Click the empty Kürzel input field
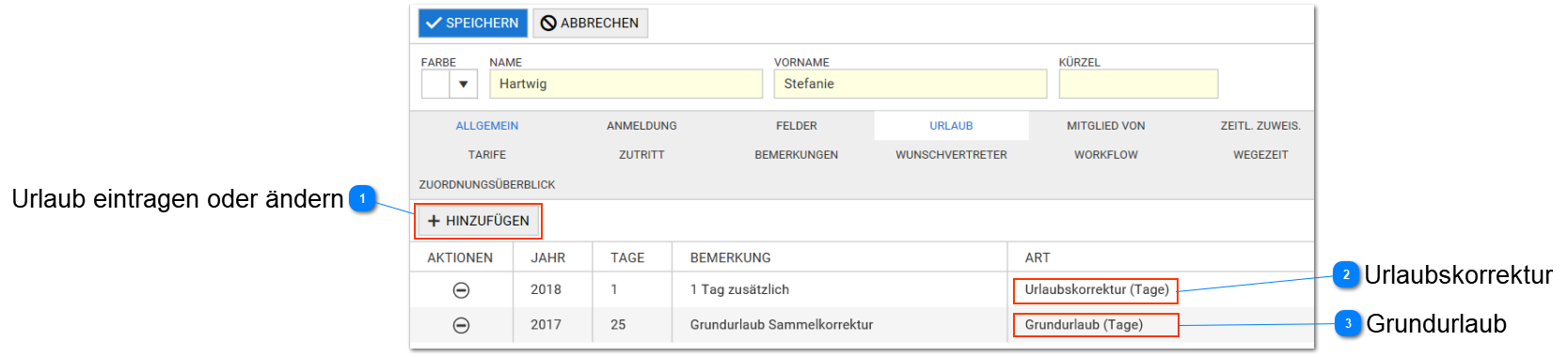This screenshot has width=1568, height=357. 1138,84
